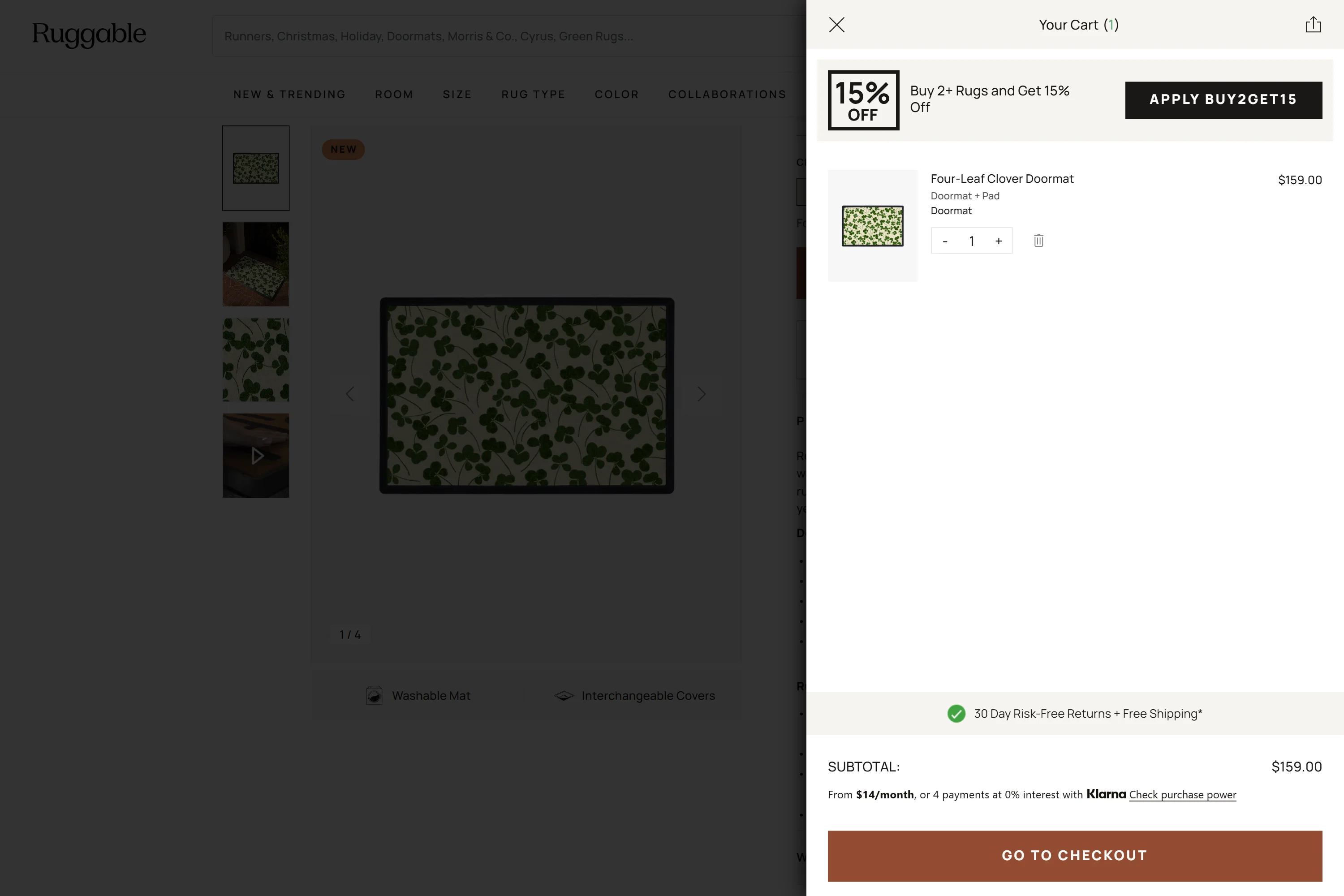Click the Four-Leaf Clover Doormat title
The image size is (1344, 896).
click(x=1002, y=179)
